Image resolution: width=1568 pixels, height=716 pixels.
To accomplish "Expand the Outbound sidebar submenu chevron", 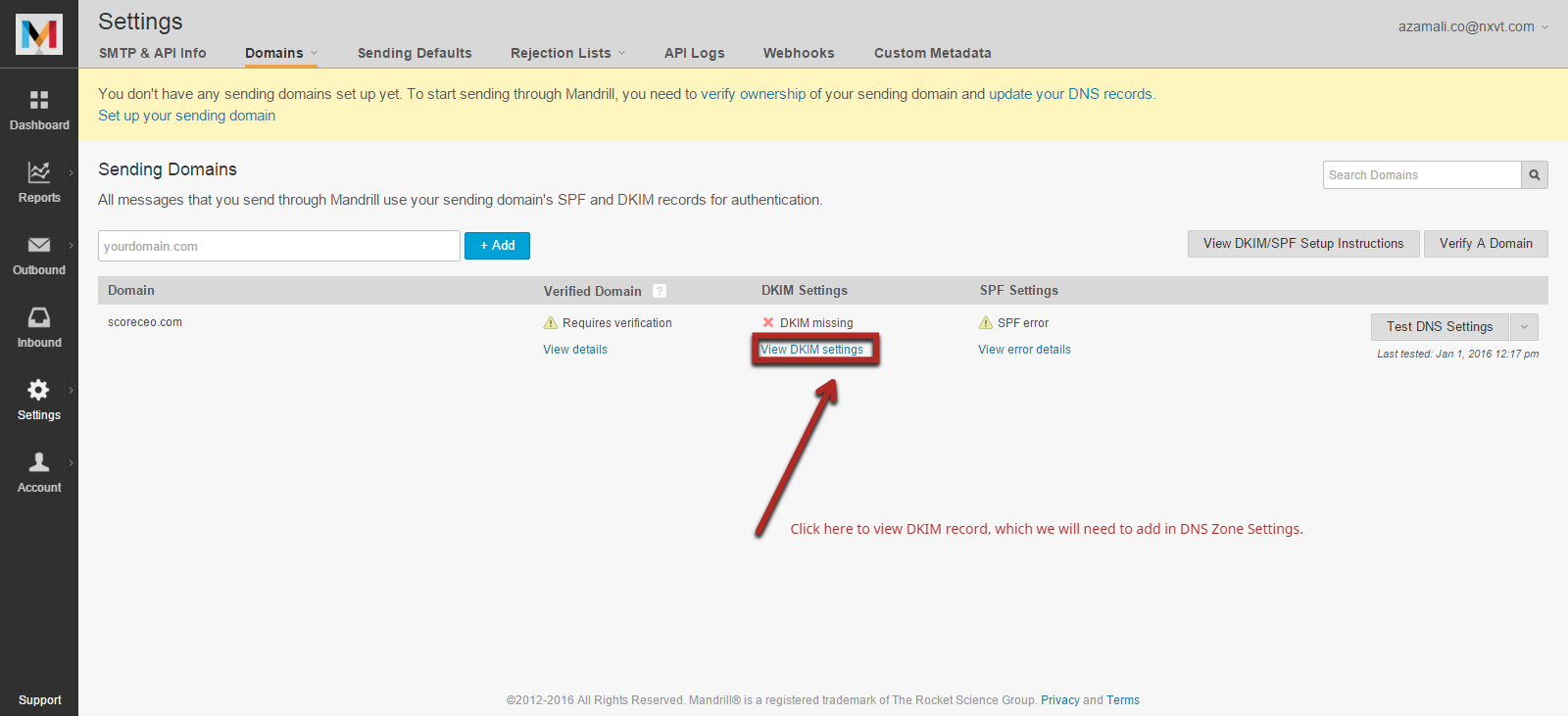I will pyautogui.click(x=71, y=245).
